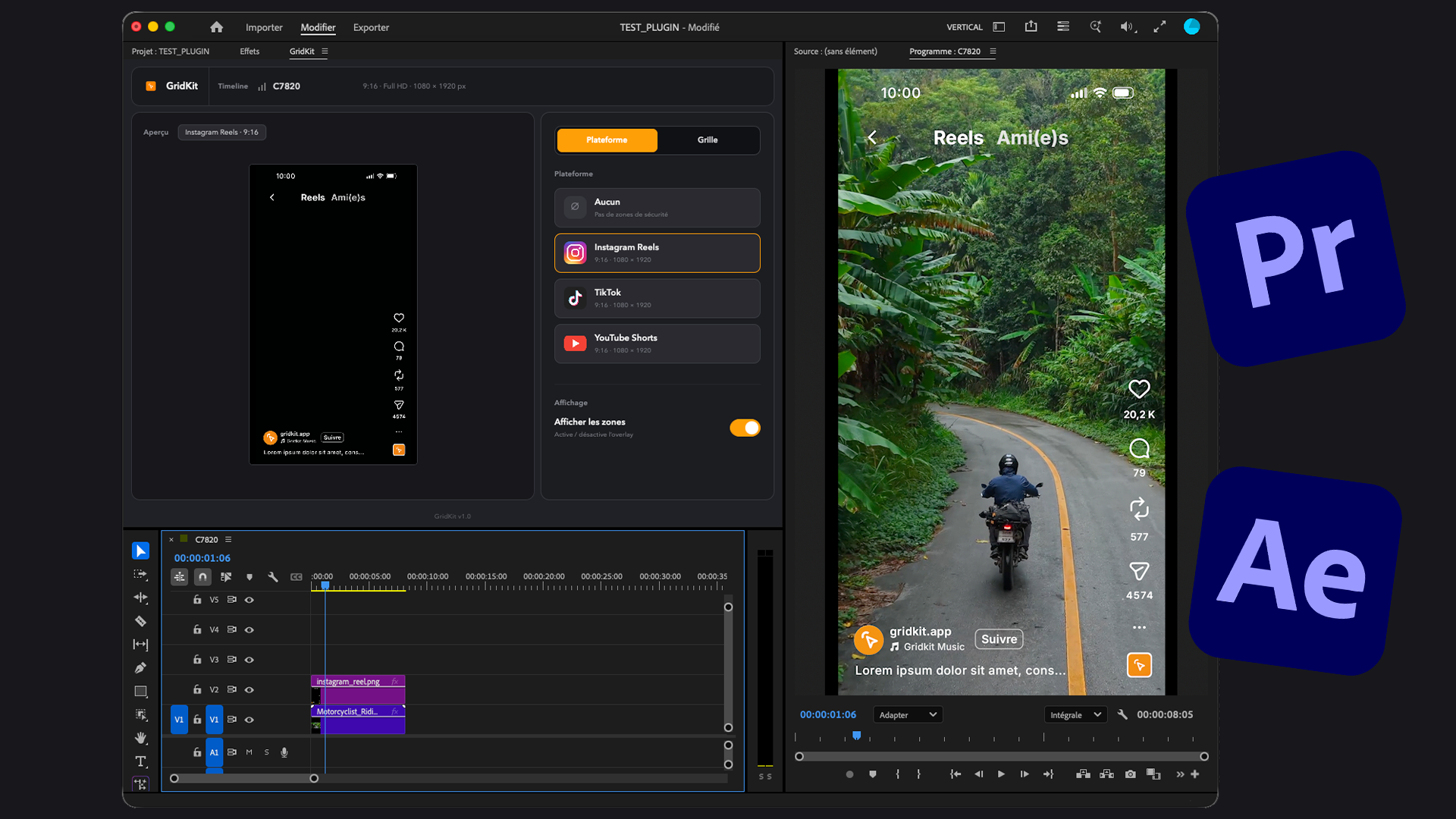1456x819 pixels.
Task: Choose the YouTube Shorts platform
Action: (657, 344)
